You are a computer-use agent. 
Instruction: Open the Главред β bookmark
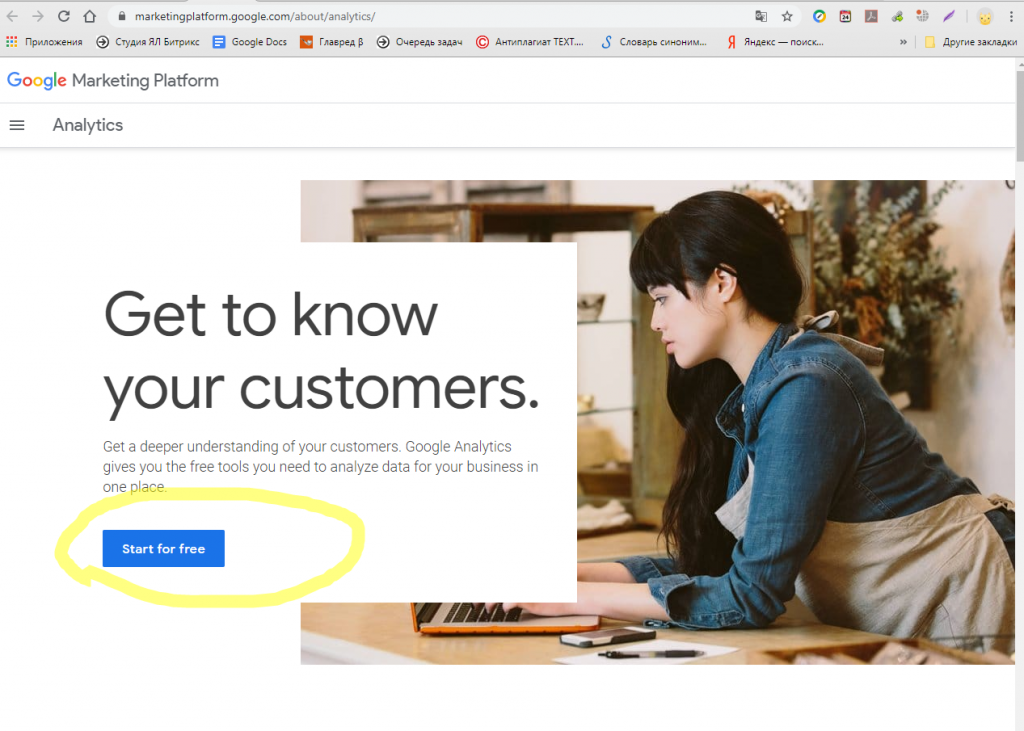pyautogui.click(x=332, y=42)
